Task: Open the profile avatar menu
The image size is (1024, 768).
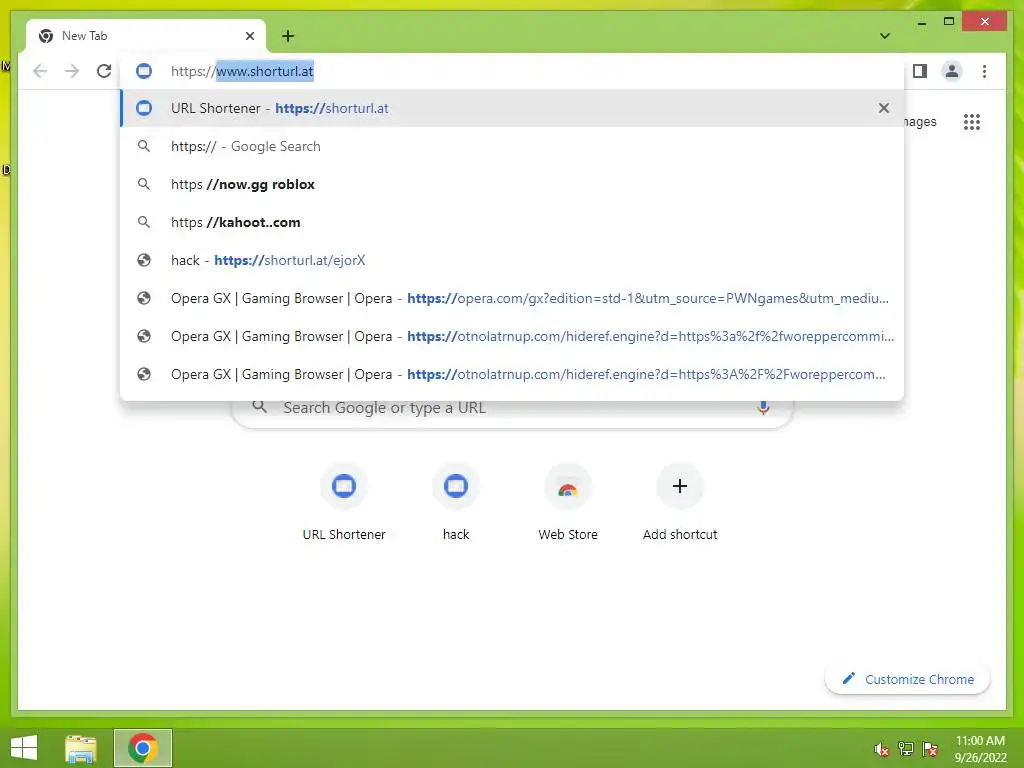Action: pyautogui.click(x=952, y=71)
